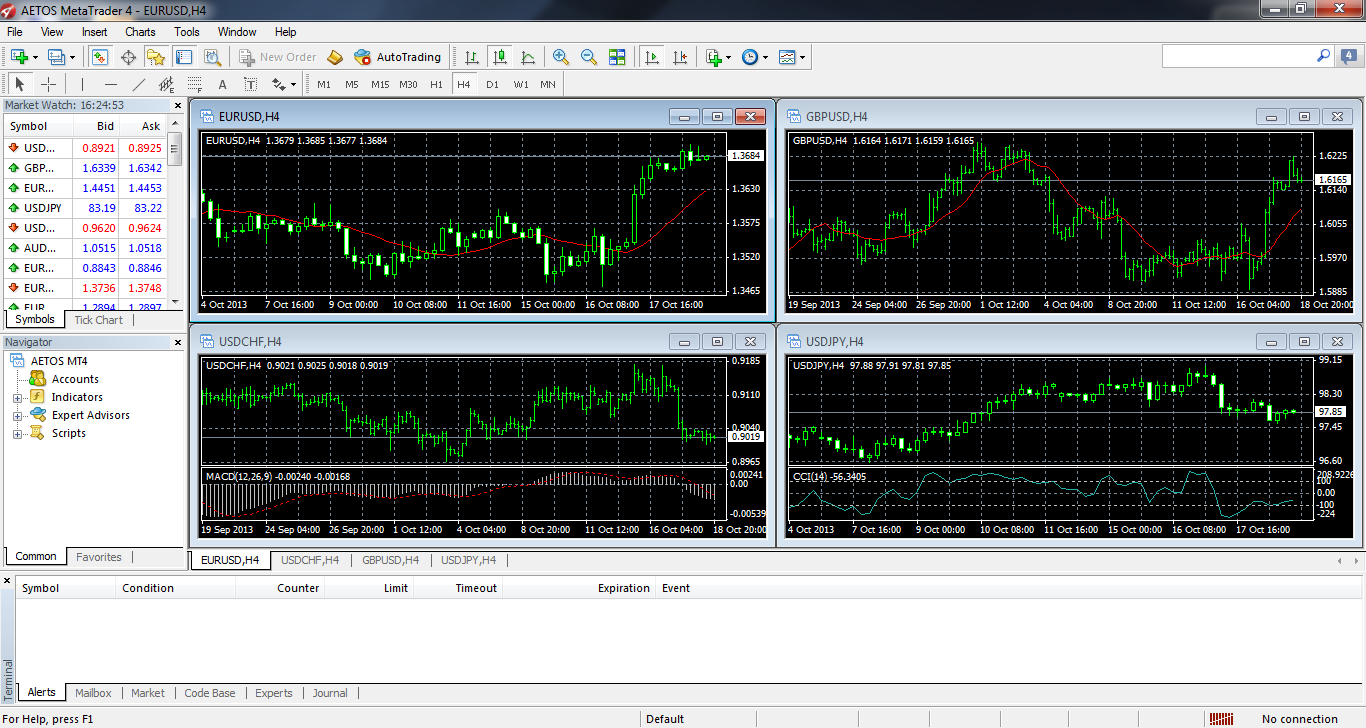Toggle the Terminal panel toolbar icon
1366x728 pixels.
pyautogui.click(x=183, y=57)
